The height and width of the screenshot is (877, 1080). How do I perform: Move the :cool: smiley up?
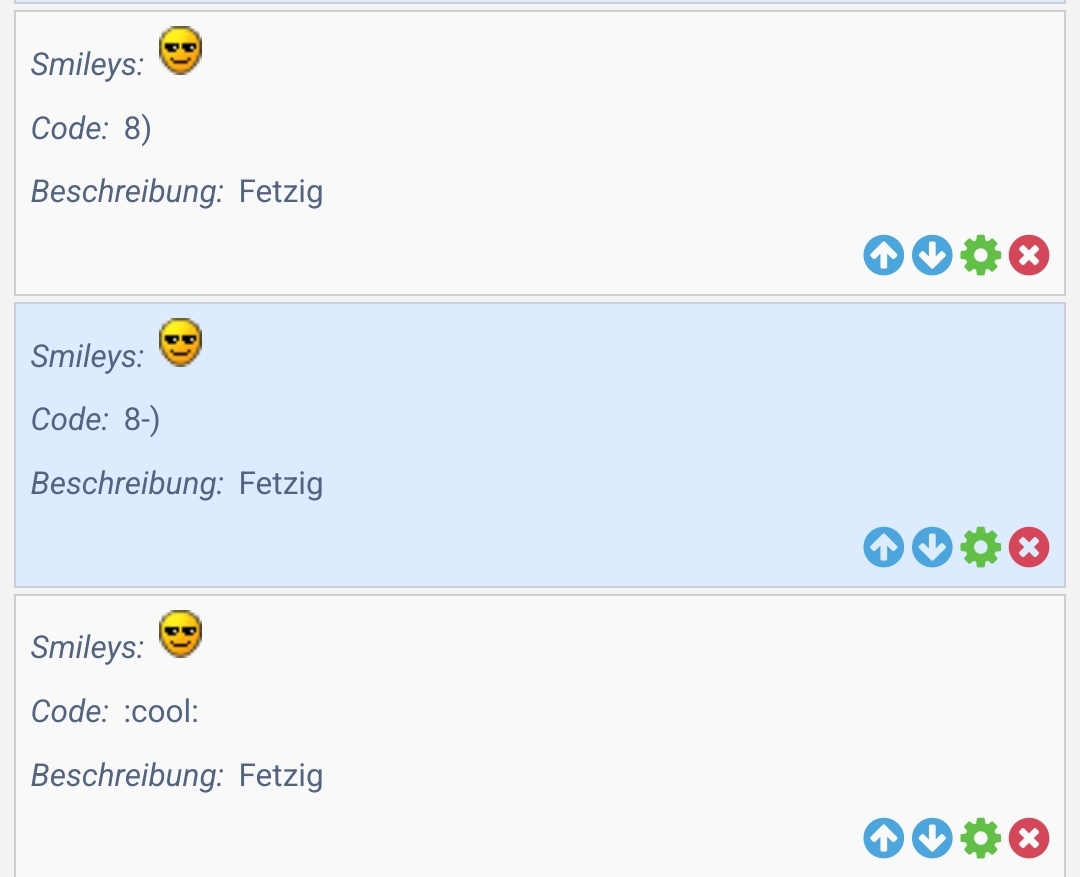pos(883,839)
